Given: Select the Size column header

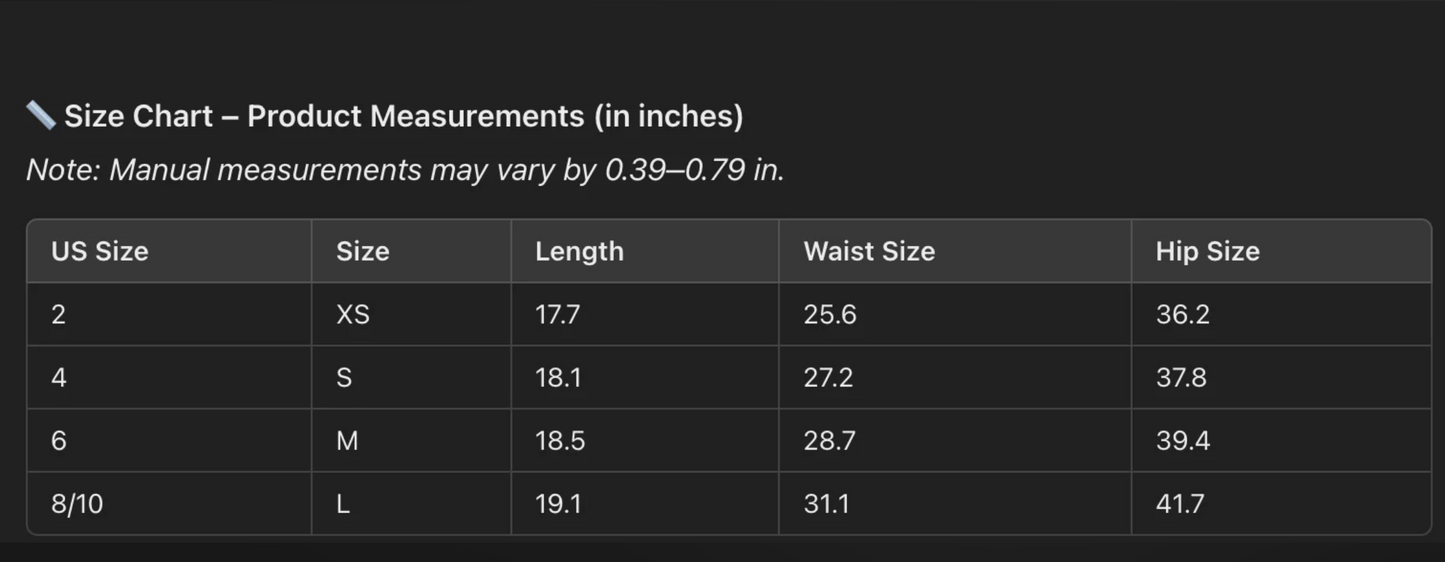Looking at the screenshot, I should click(x=362, y=251).
